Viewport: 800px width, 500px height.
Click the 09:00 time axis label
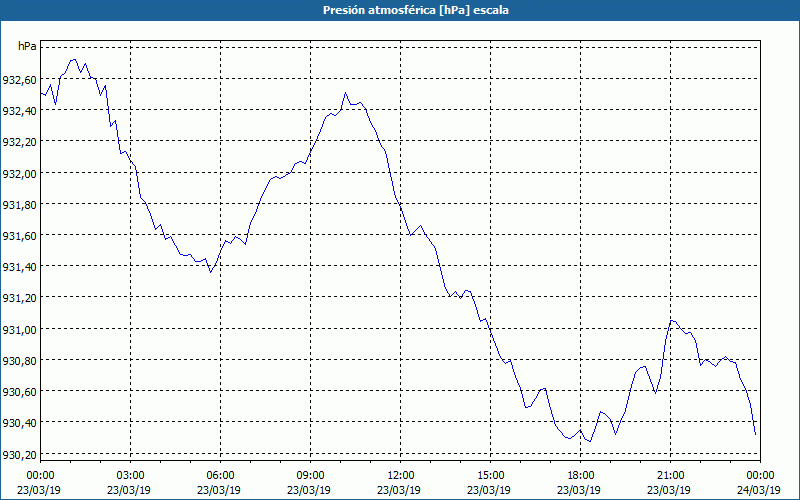310,476
